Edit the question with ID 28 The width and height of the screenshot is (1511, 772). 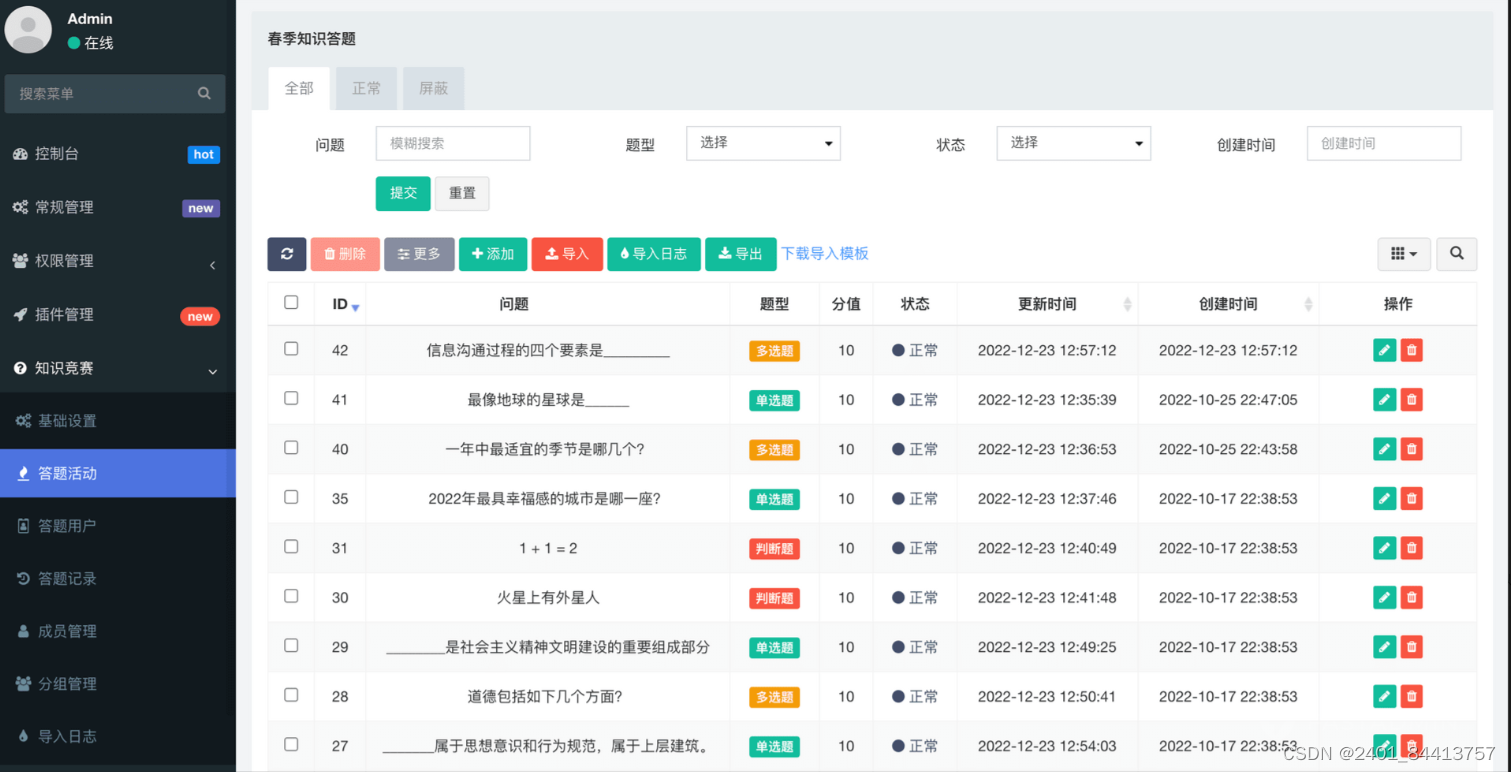pyautogui.click(x=1384, y=697)
